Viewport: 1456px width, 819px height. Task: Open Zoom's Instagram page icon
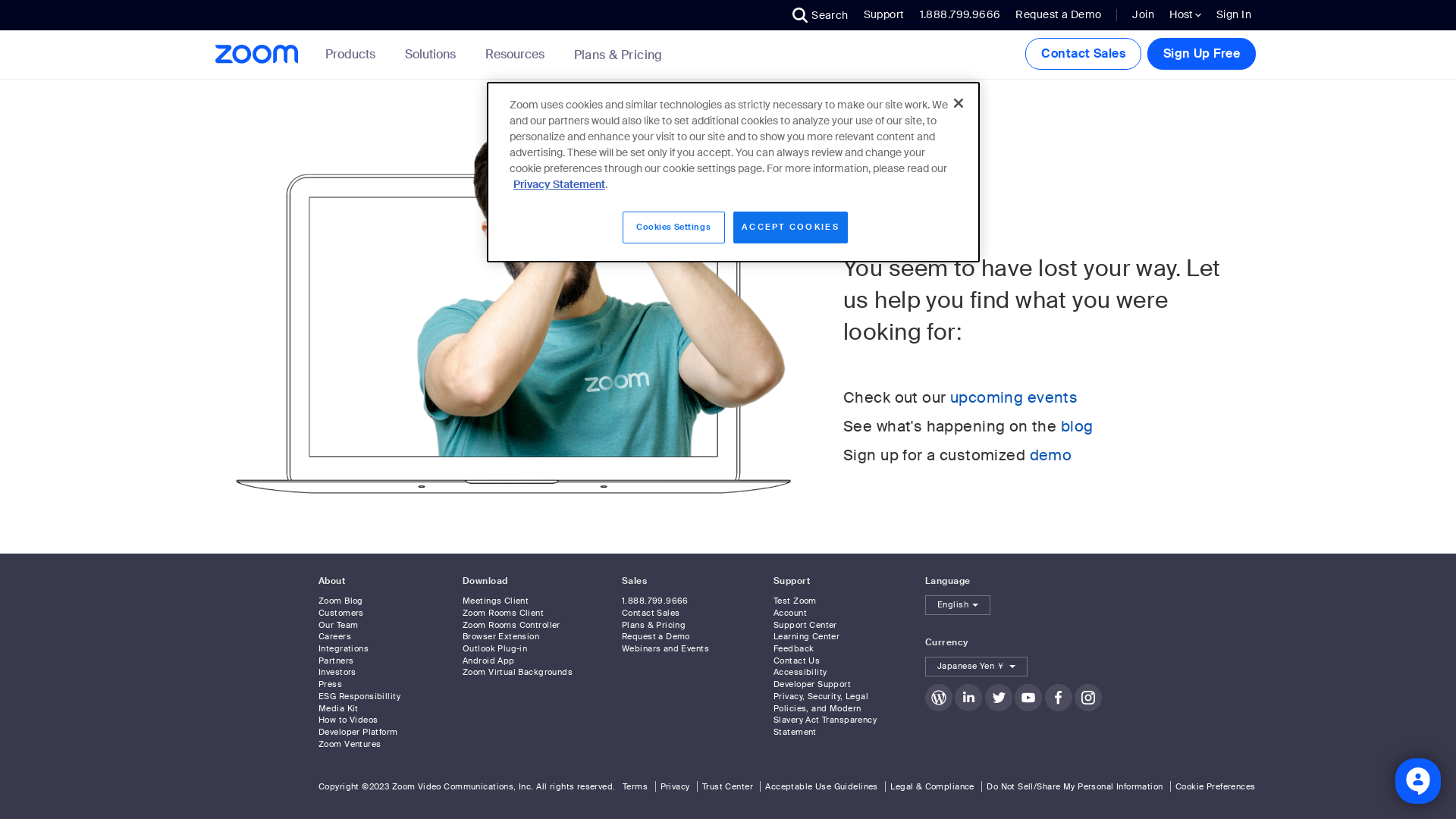click(x=1088, y=698)
